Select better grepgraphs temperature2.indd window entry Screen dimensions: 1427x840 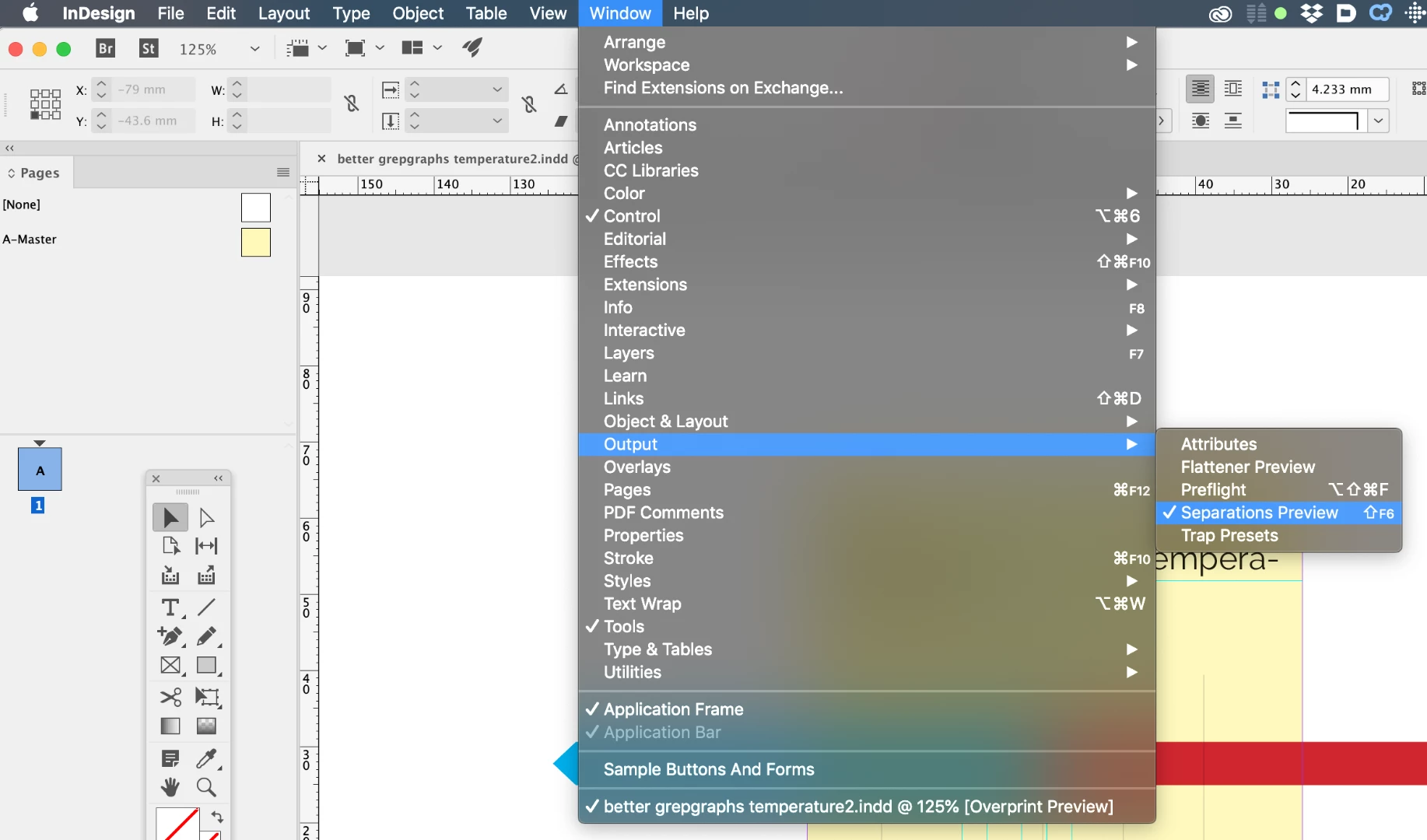coord(867,807)
